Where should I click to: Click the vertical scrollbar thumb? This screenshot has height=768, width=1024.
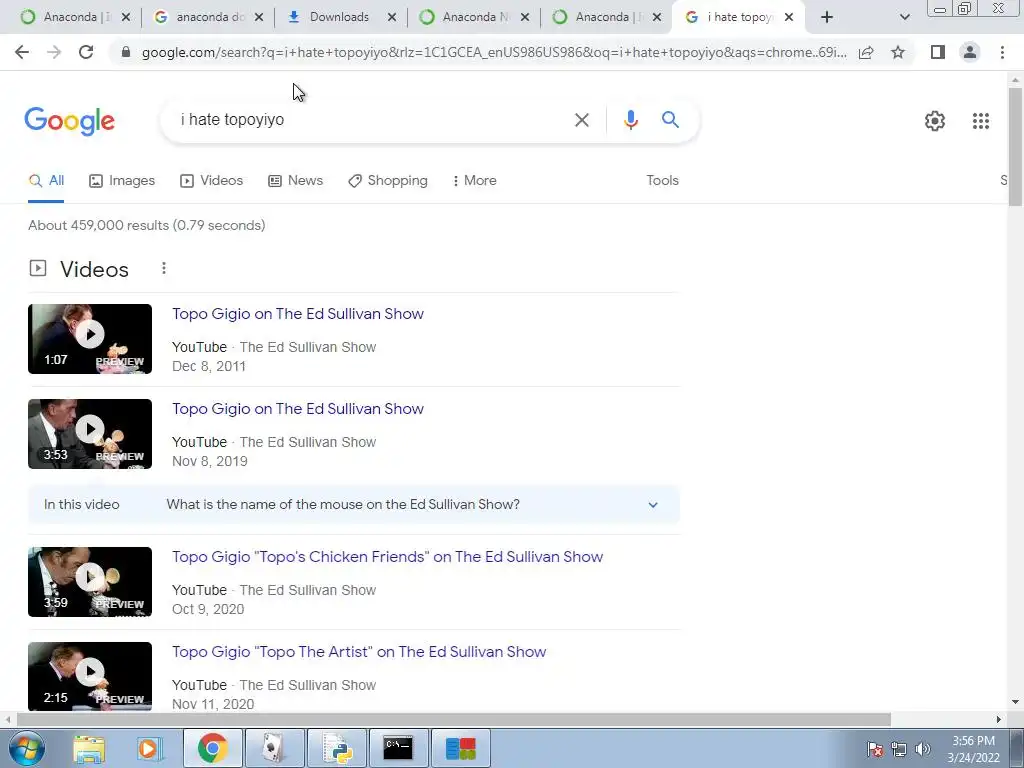click(1015, 147)
